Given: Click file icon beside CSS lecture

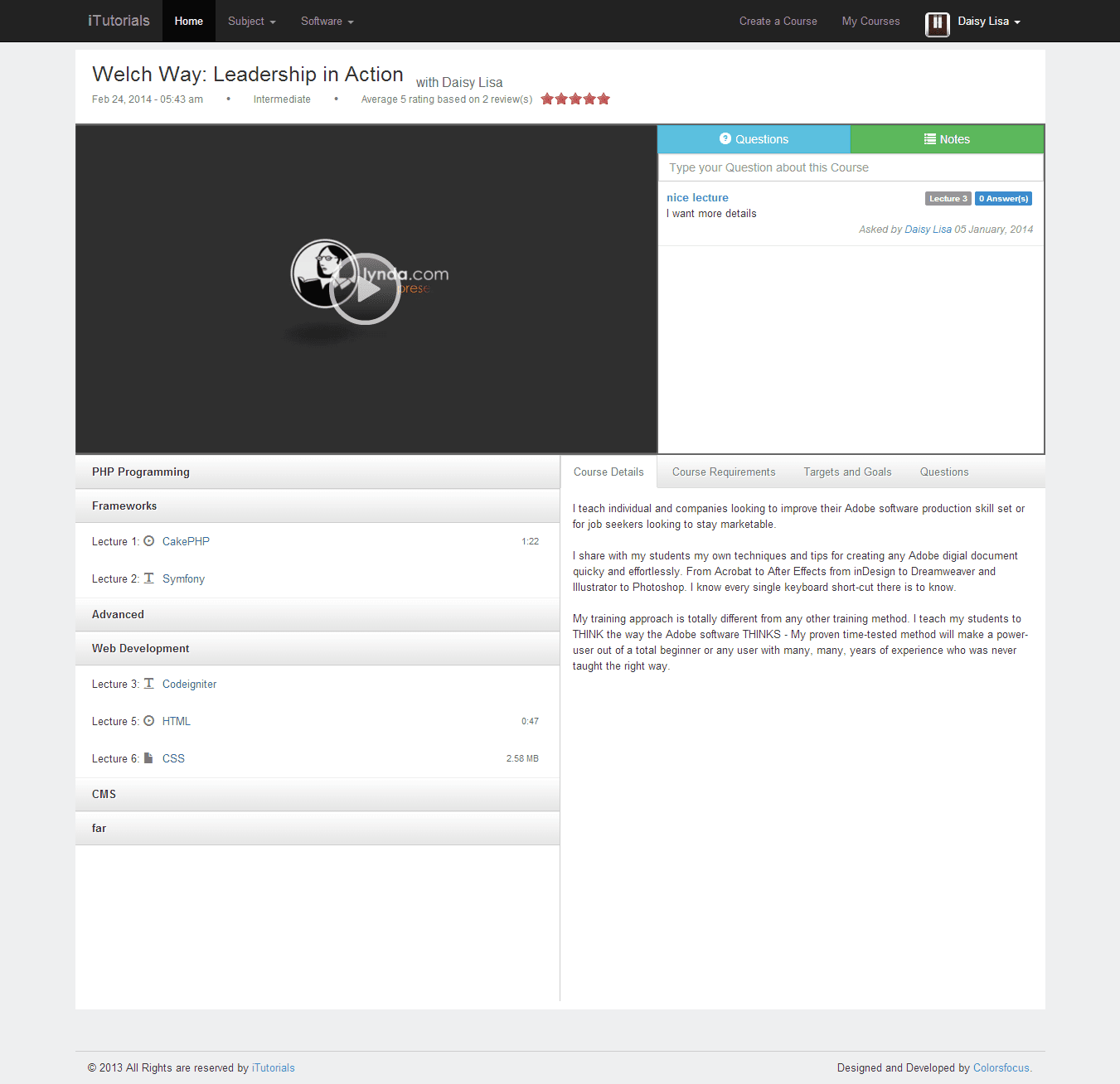Looking at the screenshot, I should [x=148, y=757].
